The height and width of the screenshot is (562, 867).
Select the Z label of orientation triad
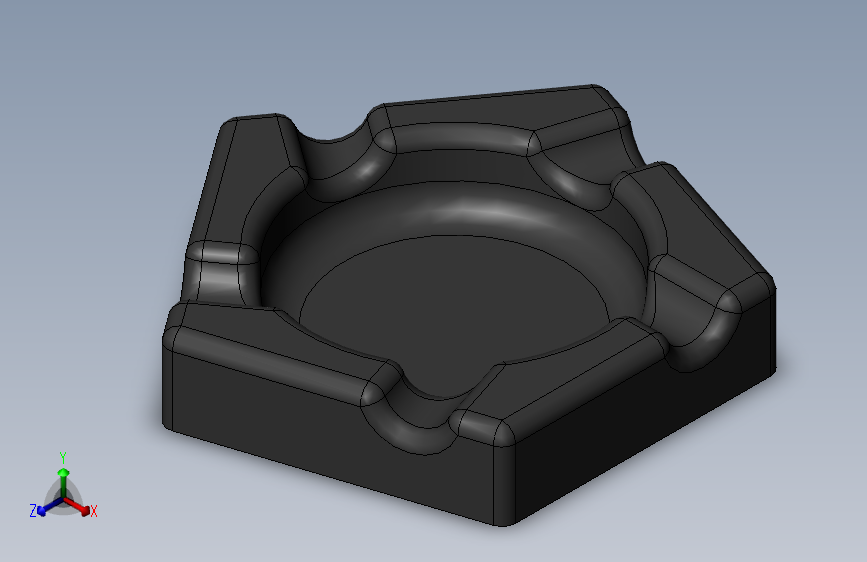33,511
